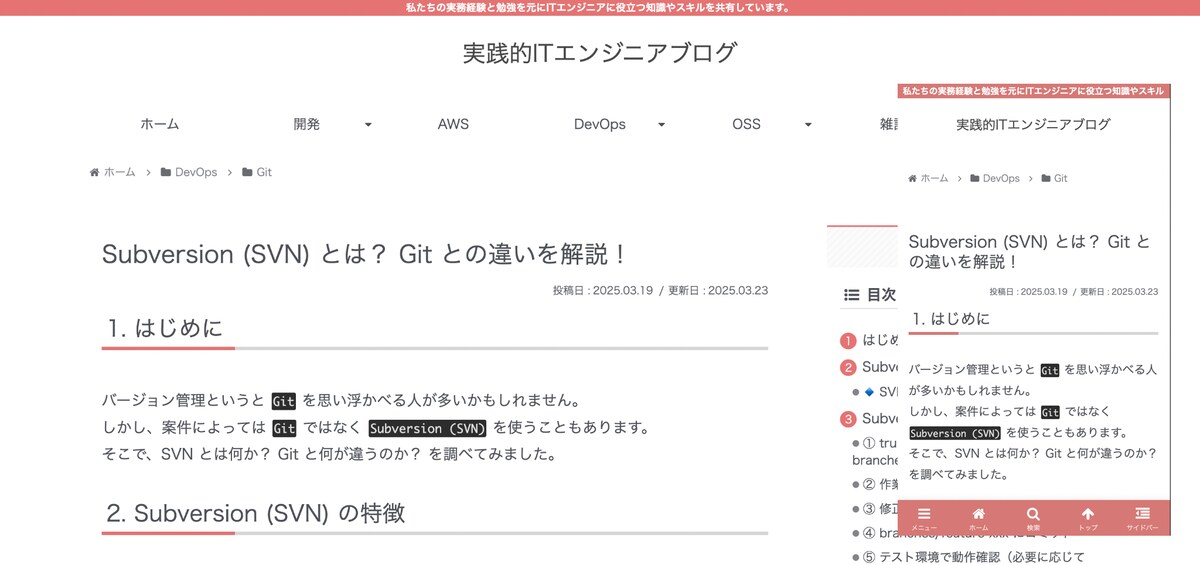The image size is (1200, 565).
Task: Click the mobile preview heading 1. はじめに
Action: [949, 319]
